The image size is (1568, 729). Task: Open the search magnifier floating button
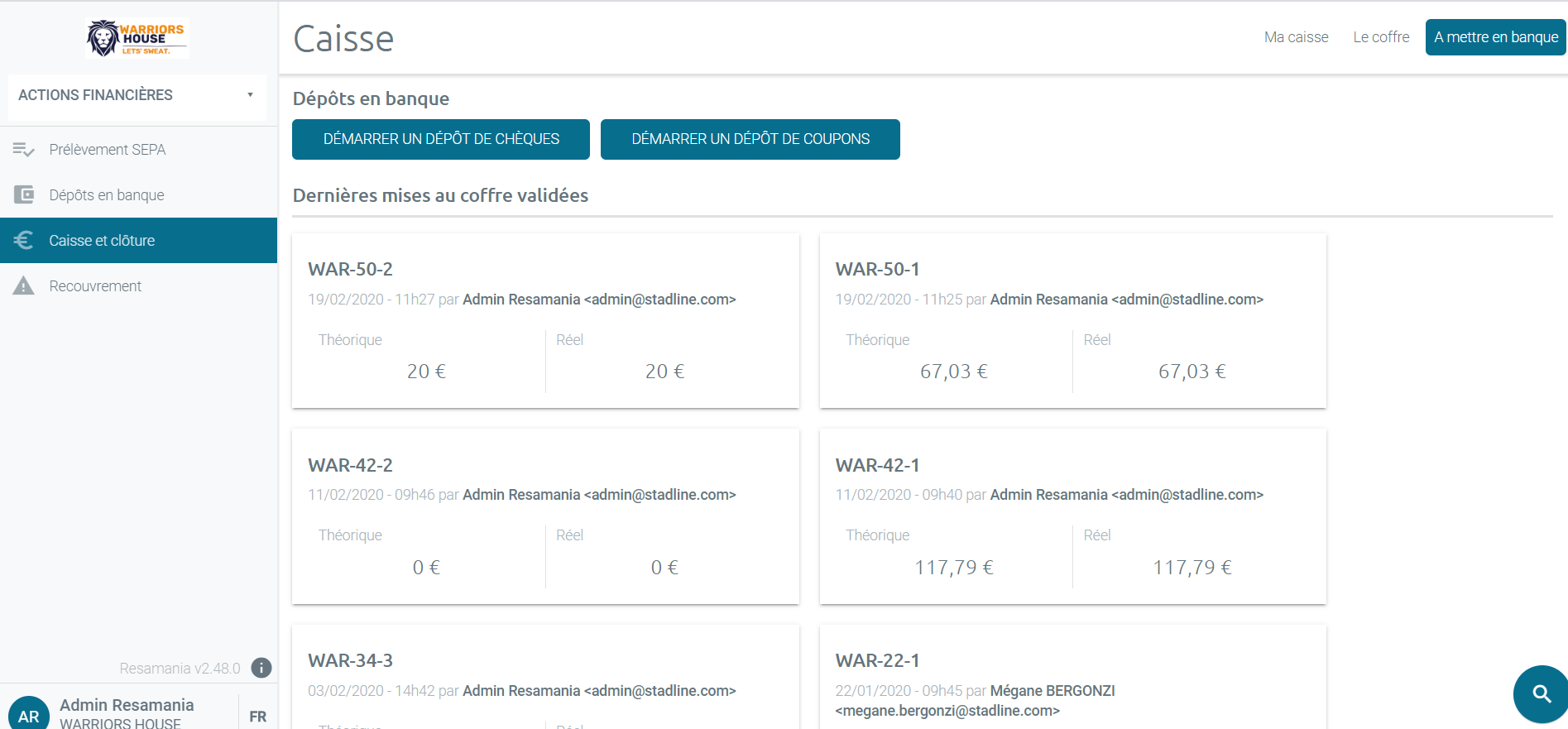(x=1541, y=694)
